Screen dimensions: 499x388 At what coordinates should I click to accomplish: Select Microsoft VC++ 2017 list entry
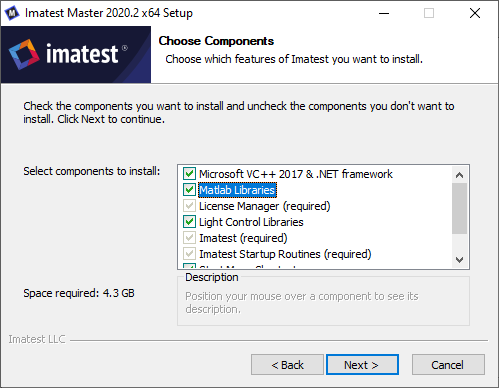[296, 174]
